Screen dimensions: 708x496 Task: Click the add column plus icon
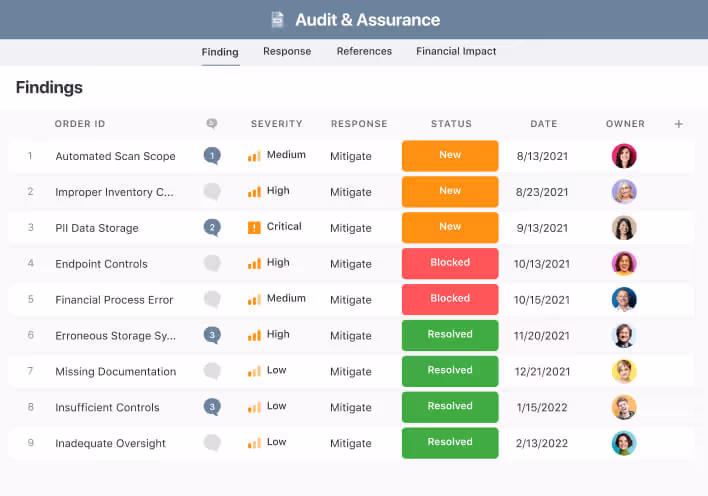tap(679, 124)
